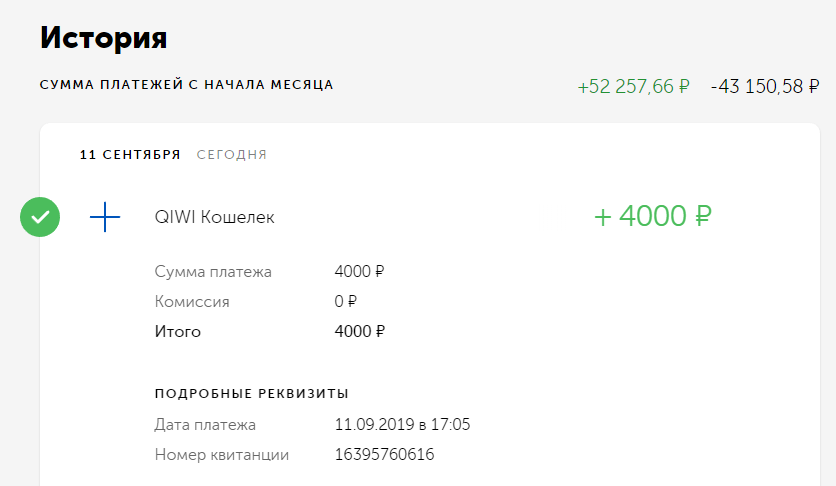Viewport: 836px width, 486px height.
Task: Click the История page heading
Action: 103,38
